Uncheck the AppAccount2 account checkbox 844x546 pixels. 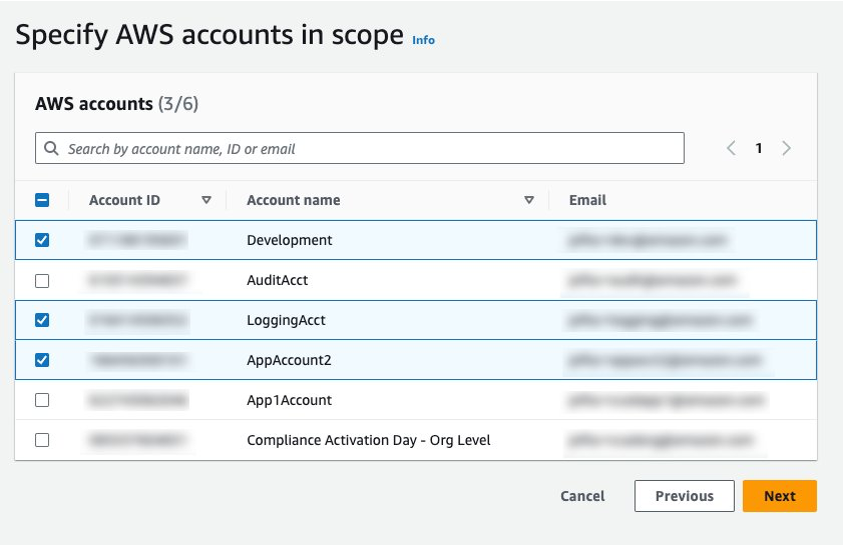[x=42, y=360]
